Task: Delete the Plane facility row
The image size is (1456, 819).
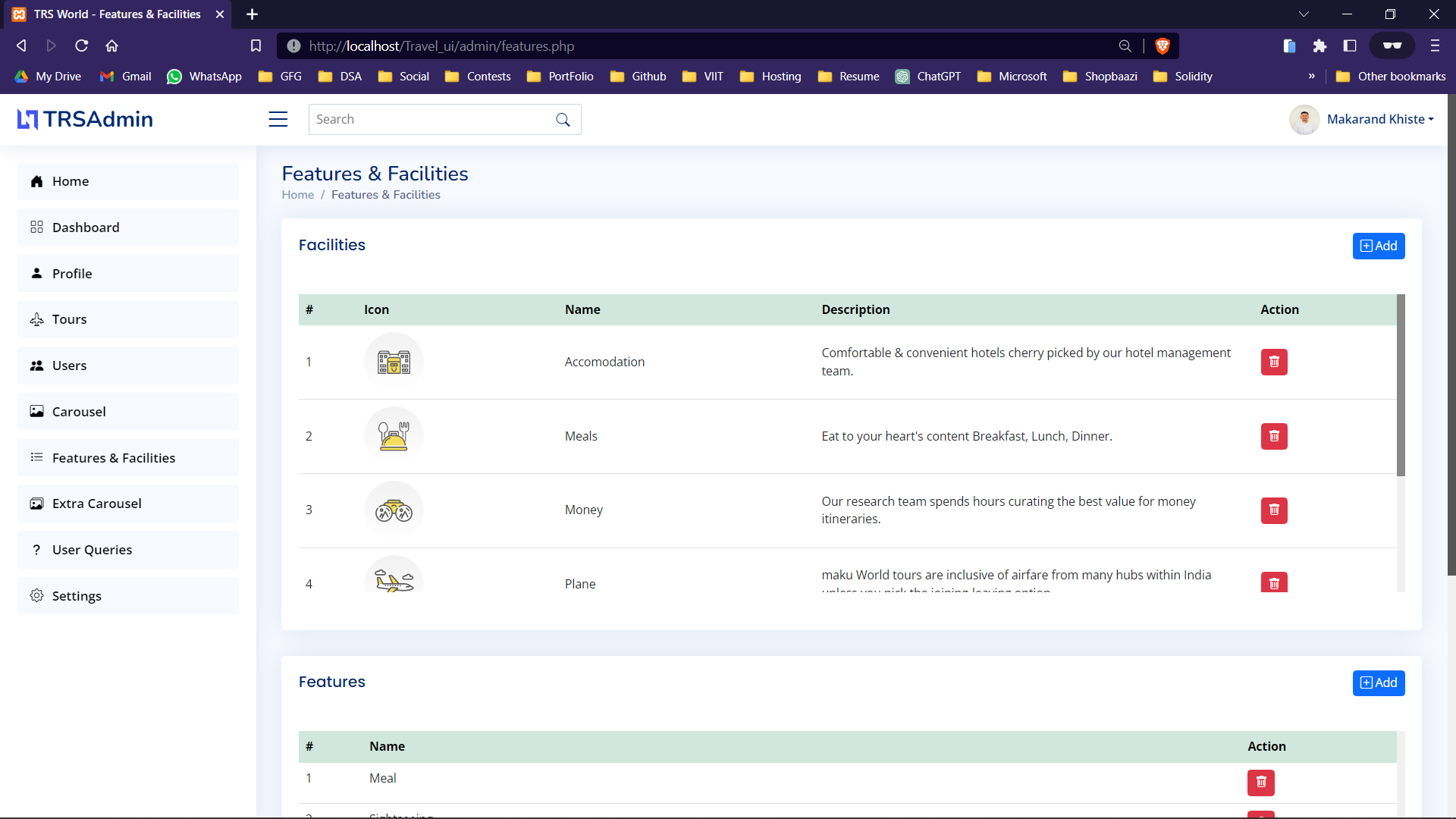Action: coord(1274,582)
